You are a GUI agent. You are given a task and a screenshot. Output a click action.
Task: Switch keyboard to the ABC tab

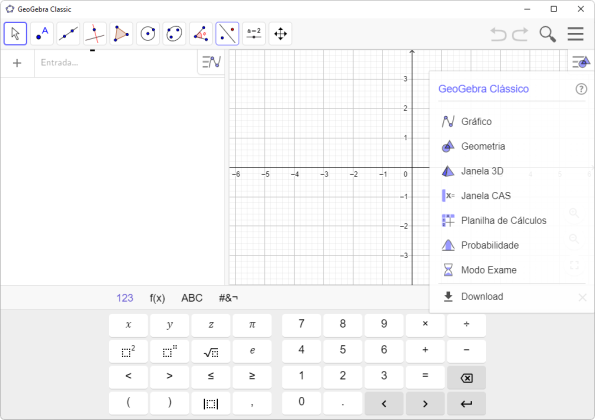[192, 298]
